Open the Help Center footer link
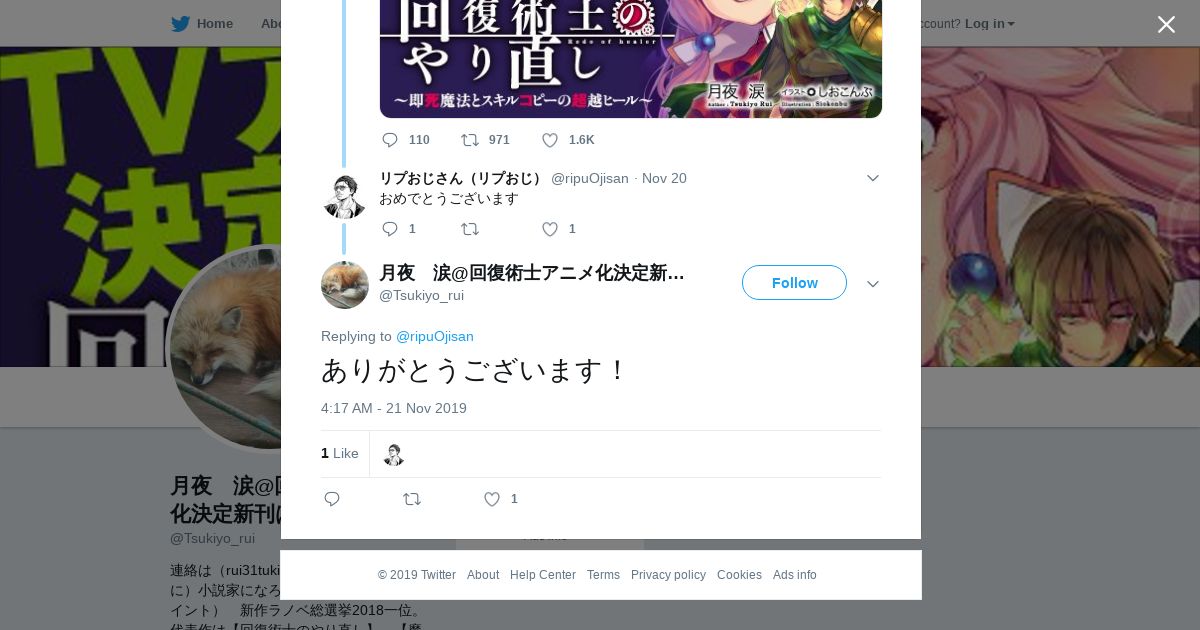This screenshot has height=630, width=1200. click(x=543, y=575)
